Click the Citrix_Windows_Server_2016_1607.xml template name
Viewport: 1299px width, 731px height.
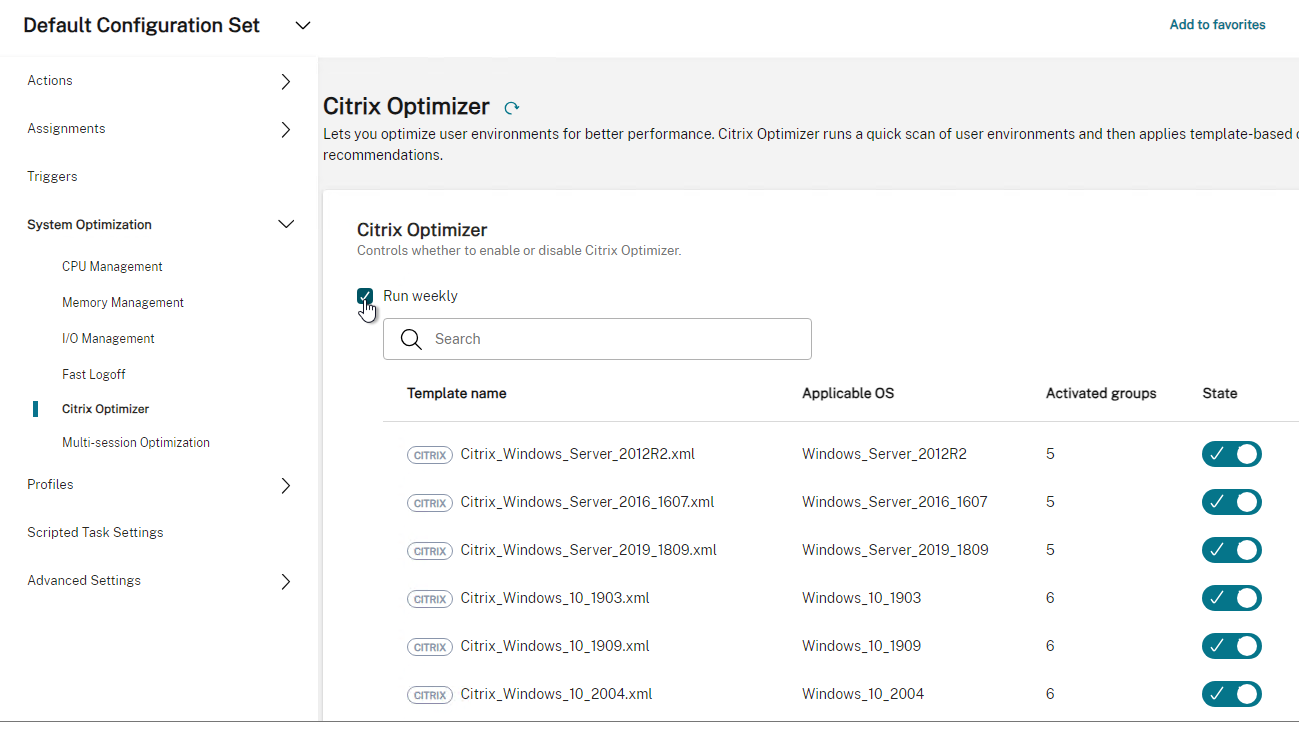click(587, 502)
